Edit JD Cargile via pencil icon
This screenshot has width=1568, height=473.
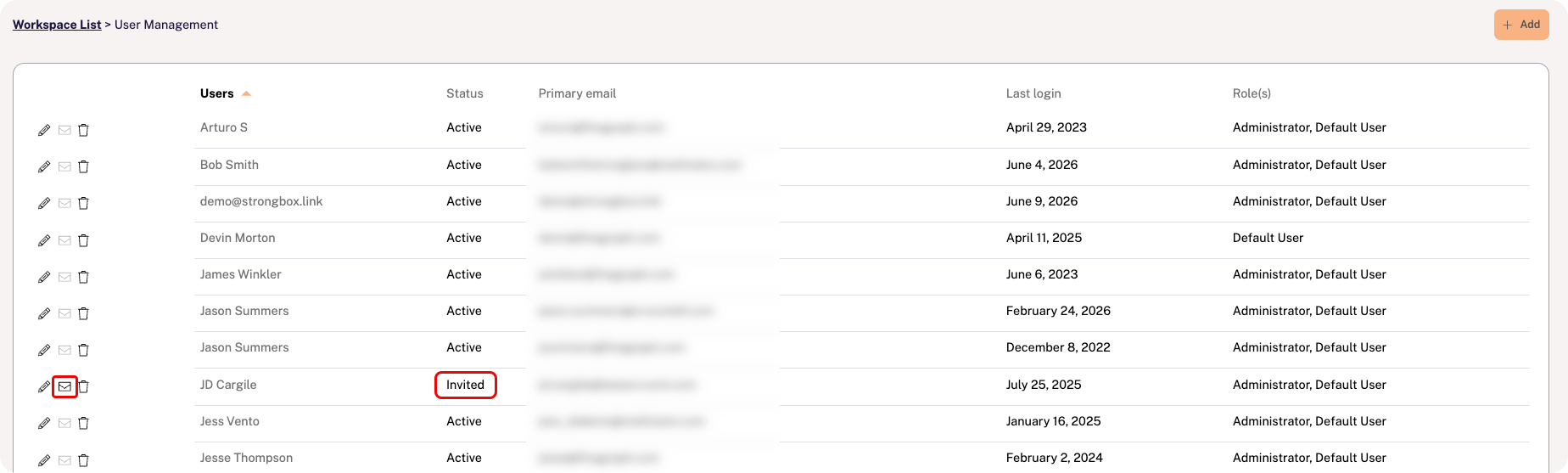[44, 386]
